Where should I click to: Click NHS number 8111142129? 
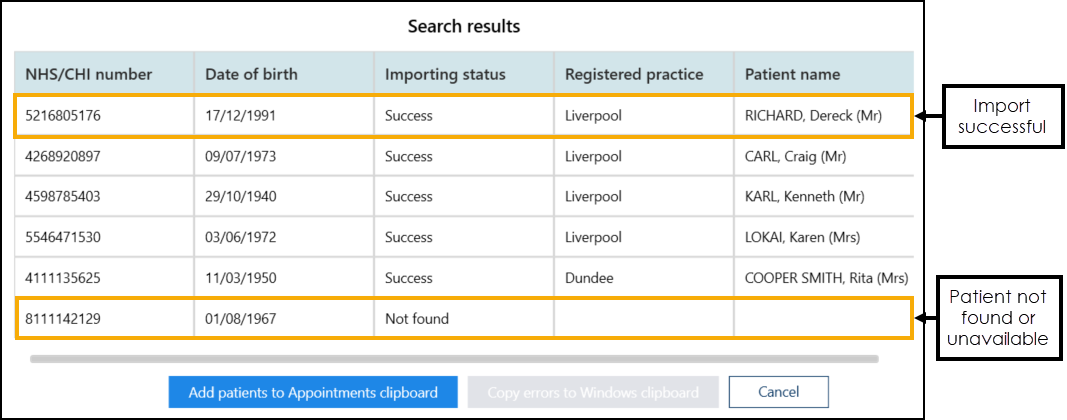pos(63,319)
